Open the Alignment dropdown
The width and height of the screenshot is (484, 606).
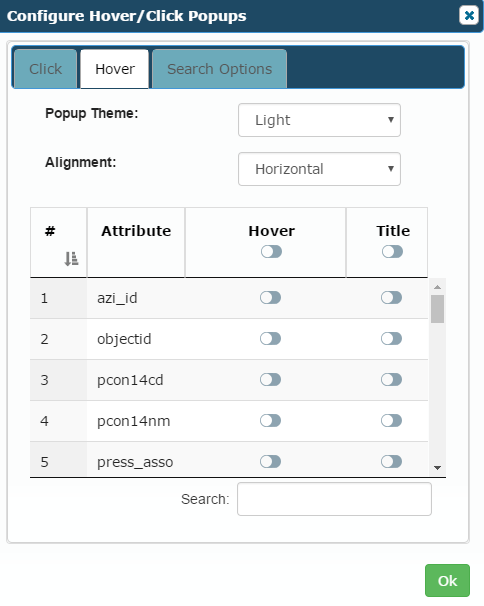(x=319, y=169)
